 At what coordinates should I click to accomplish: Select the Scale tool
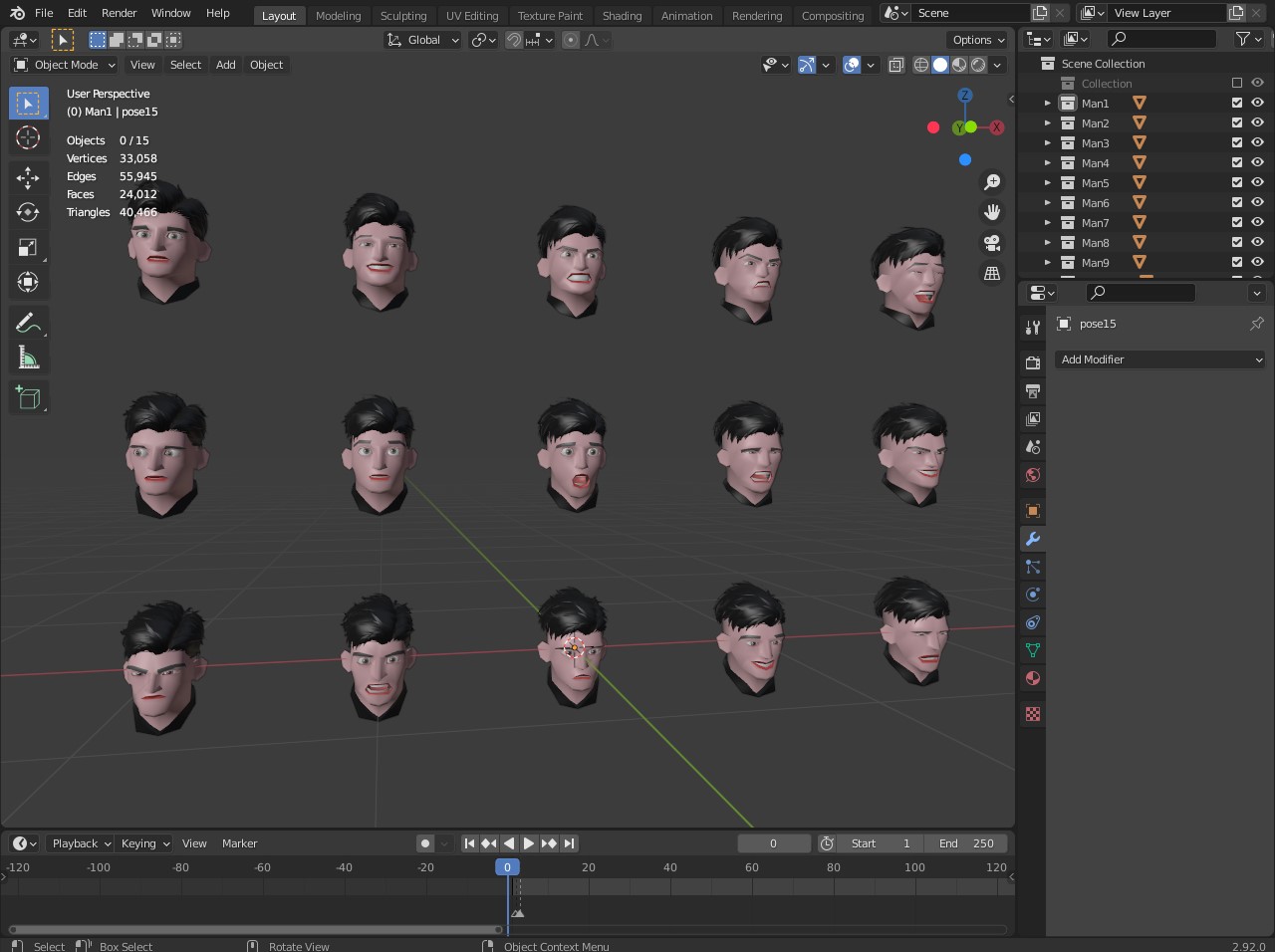click(x=28, y=247)
